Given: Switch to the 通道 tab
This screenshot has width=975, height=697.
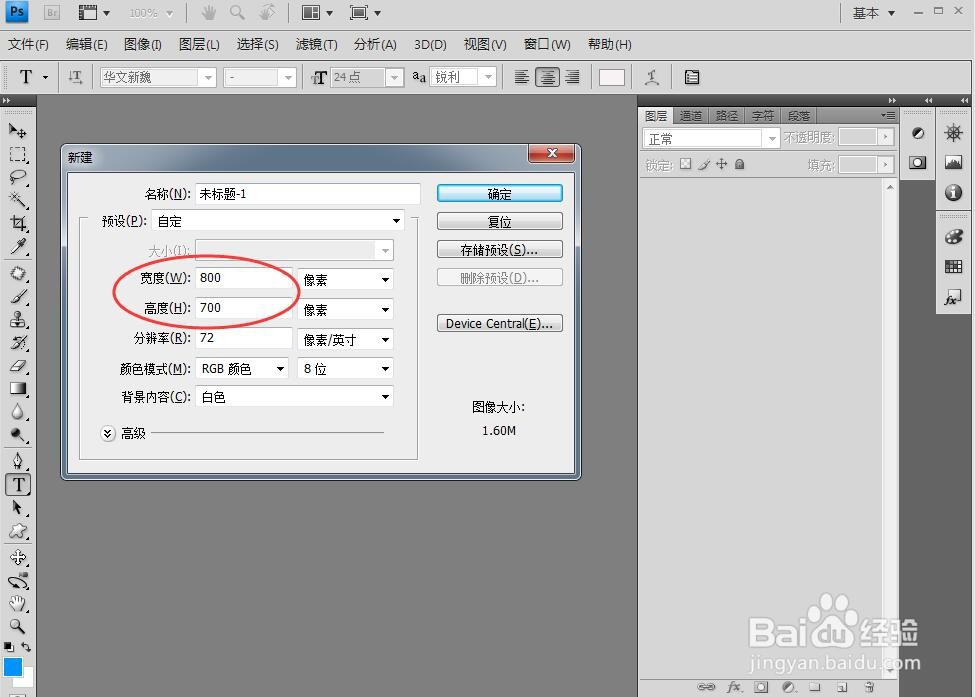Looking at the screenshot, I should [690, 115].
